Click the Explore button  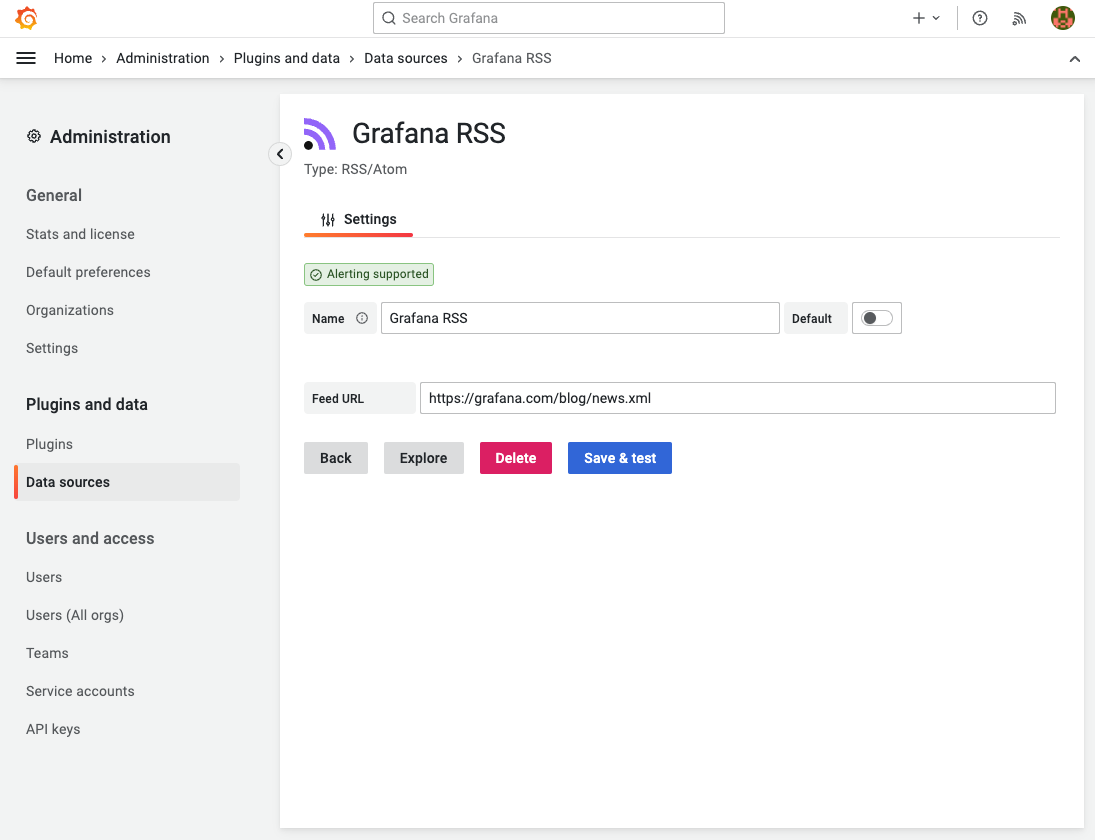(423, 458)
